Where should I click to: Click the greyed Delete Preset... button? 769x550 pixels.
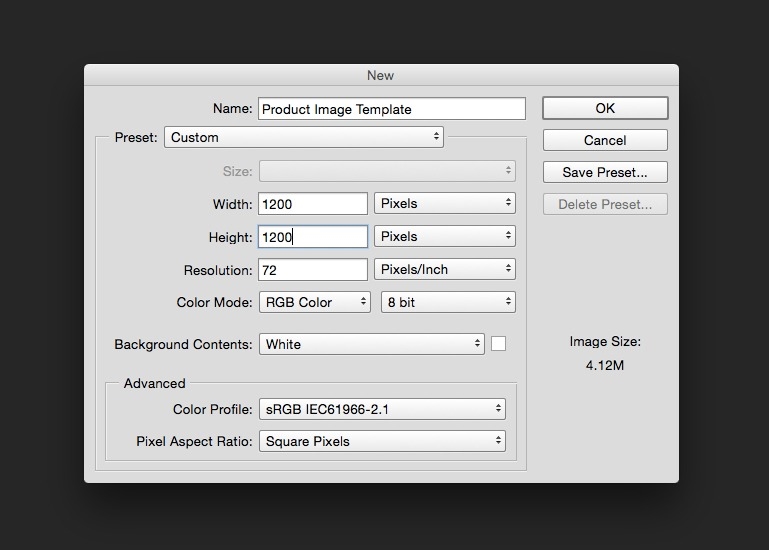pyautogui.click(x=605, y=204)
